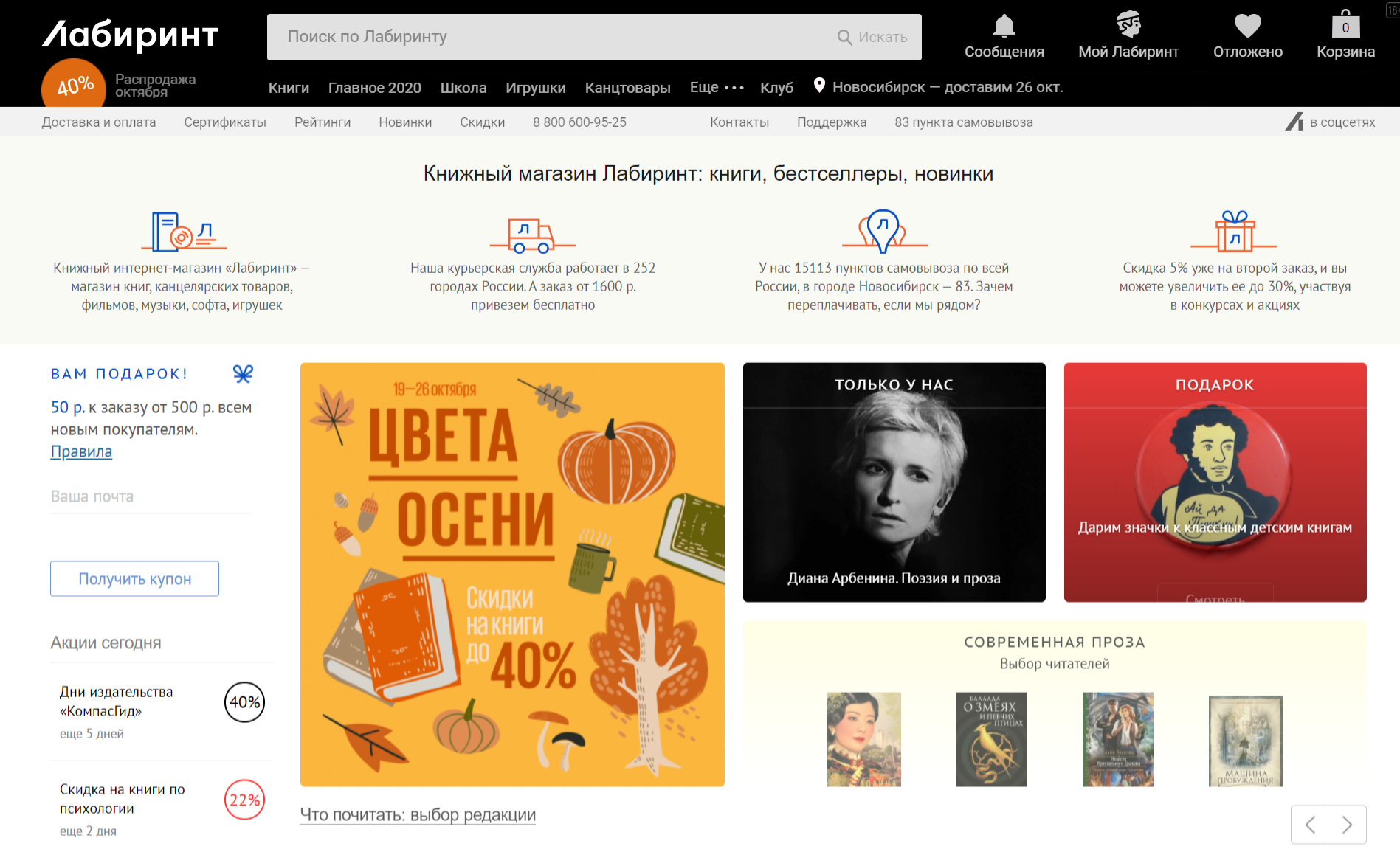
Task: Click the location pin icon near Новосибирск
Action: pyautogui.click(x=818, y=86)
